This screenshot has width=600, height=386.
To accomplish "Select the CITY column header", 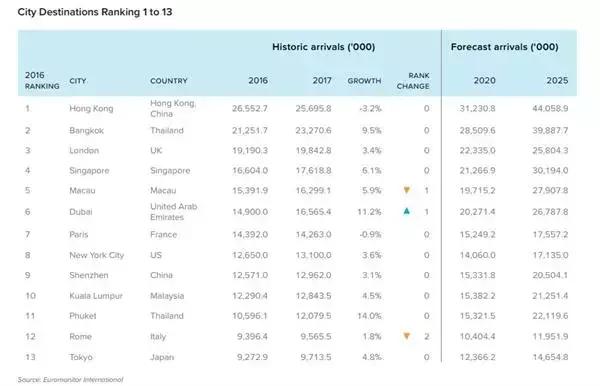I will [x=78, y=81].
